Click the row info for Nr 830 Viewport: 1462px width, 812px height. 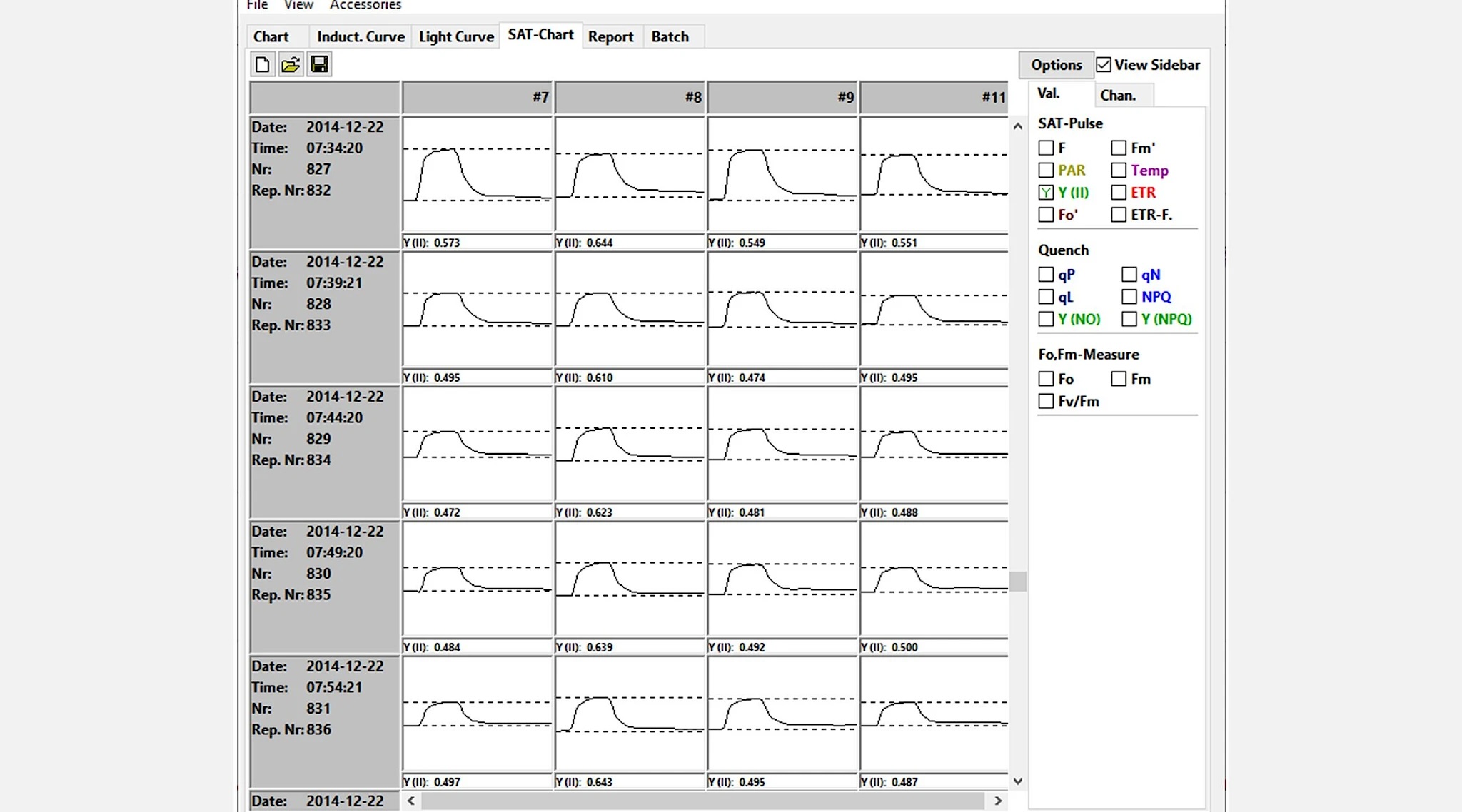pos(324,587)
